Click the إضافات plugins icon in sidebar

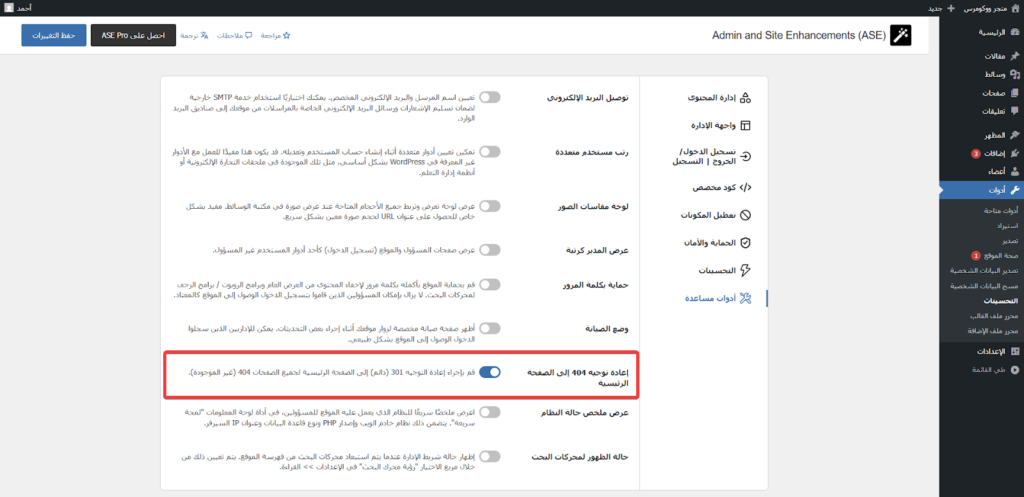[x=1014, y=153]
